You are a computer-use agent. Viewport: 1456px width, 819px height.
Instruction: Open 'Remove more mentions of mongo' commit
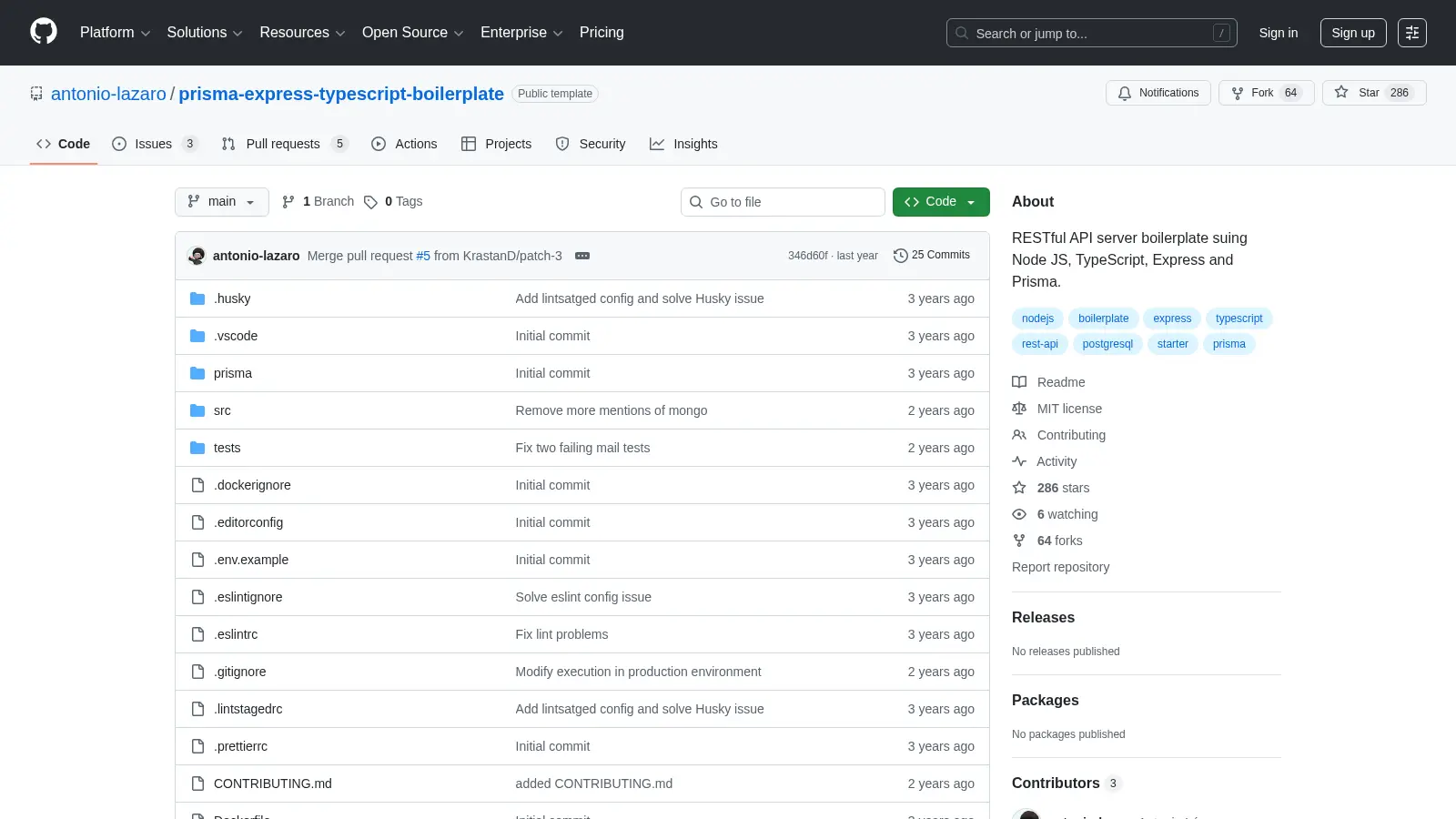(612, 410)
